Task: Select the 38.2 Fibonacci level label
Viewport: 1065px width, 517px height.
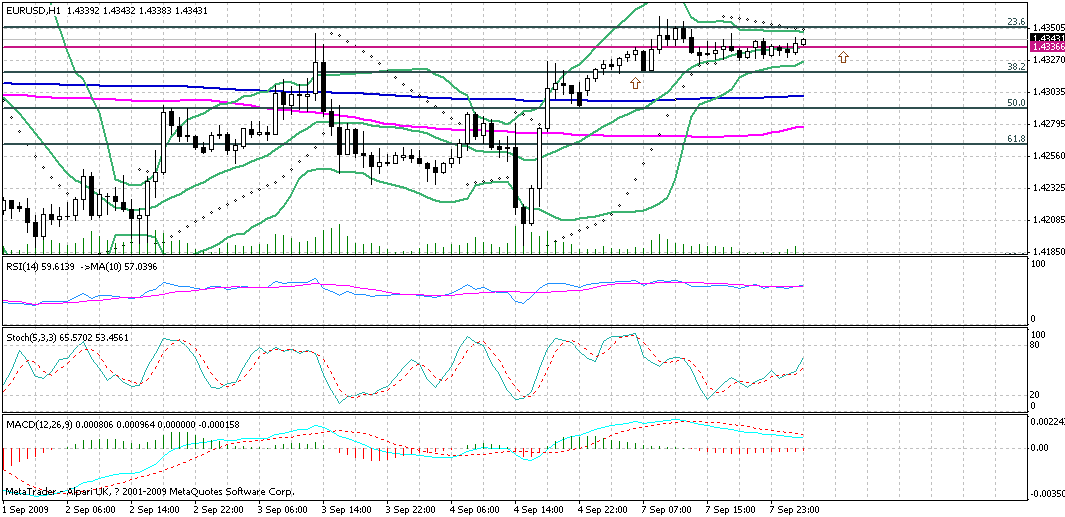Action: click(1016, 67)
